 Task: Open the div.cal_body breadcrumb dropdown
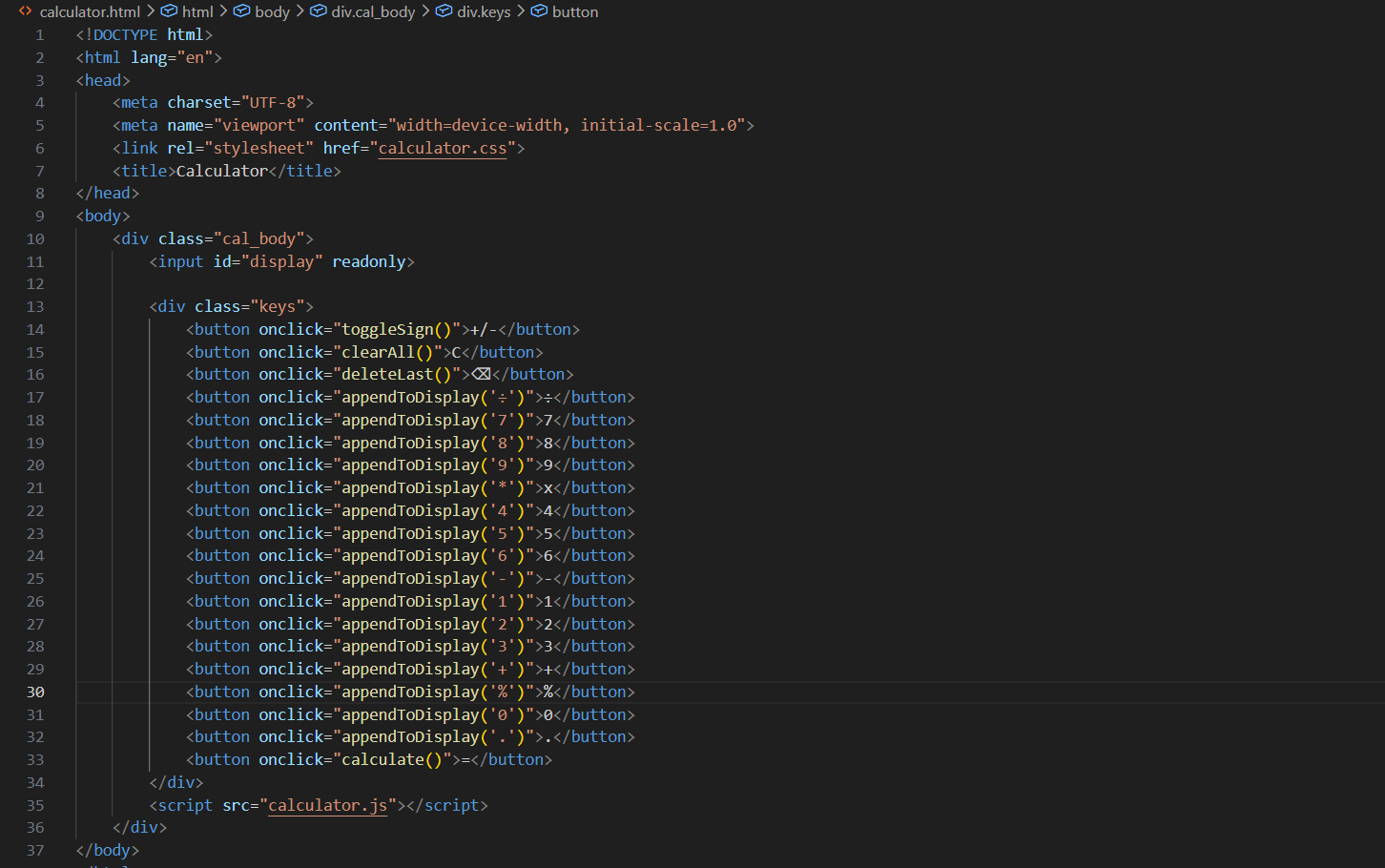[373, 11]
